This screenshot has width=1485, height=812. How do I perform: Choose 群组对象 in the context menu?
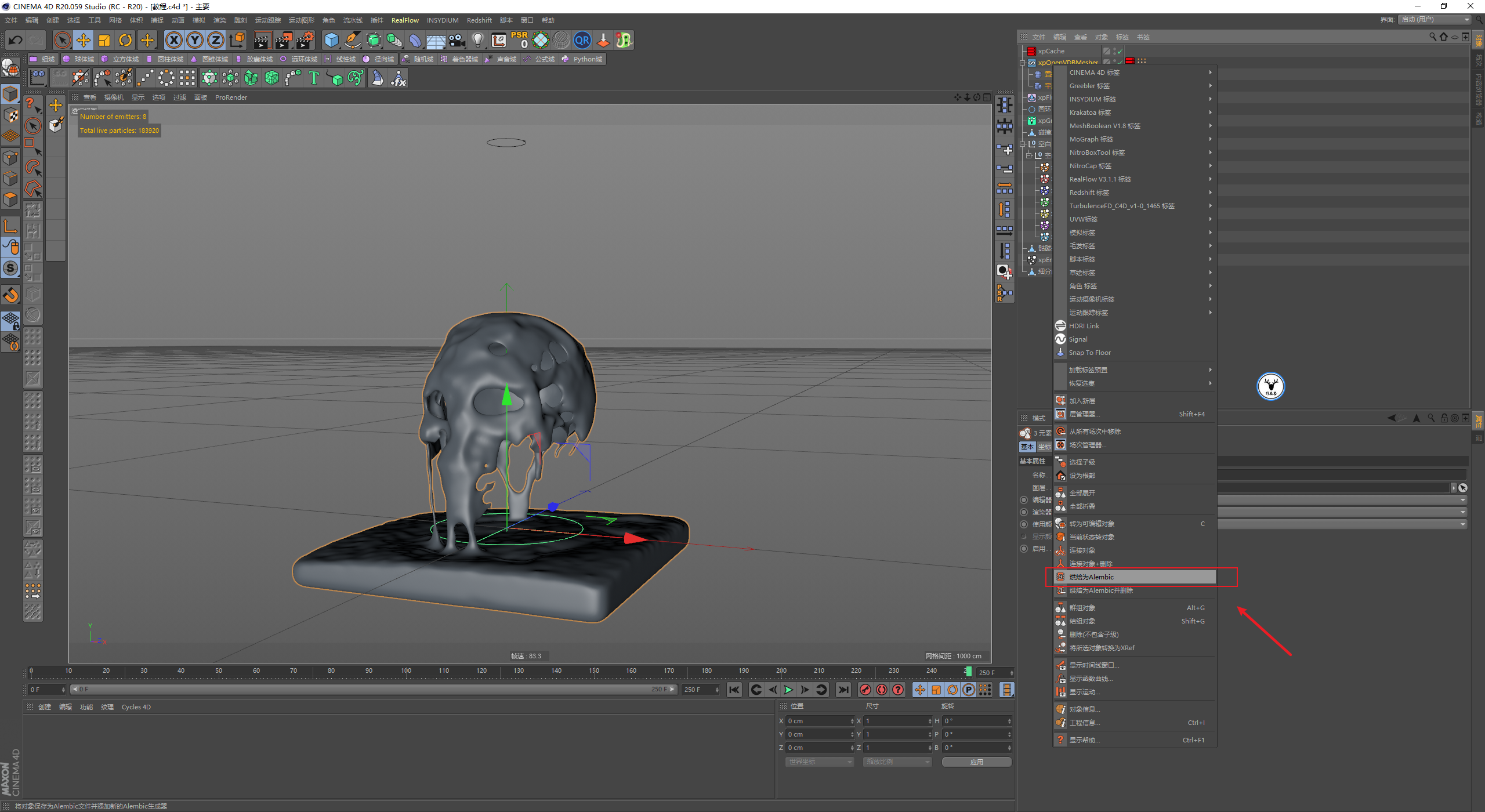tap(1135, 608)
